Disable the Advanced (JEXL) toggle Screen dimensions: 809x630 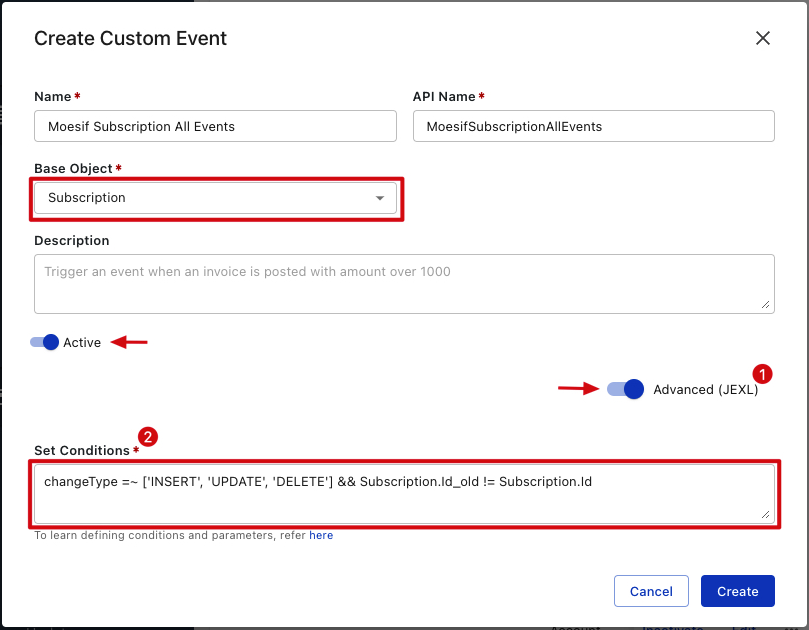point(625,390)
